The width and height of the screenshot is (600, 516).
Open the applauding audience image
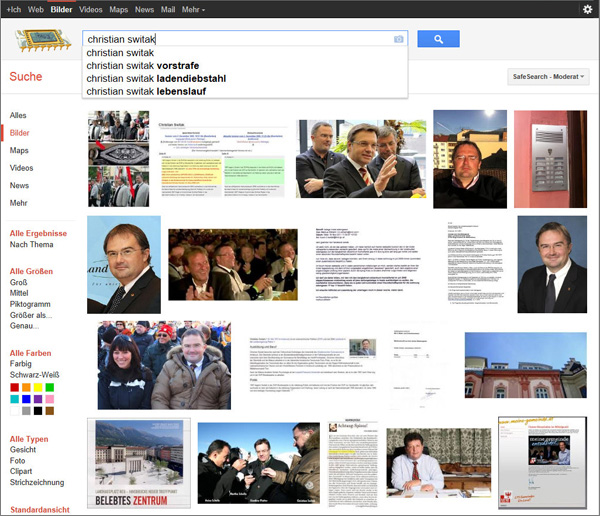pos(233,265)
